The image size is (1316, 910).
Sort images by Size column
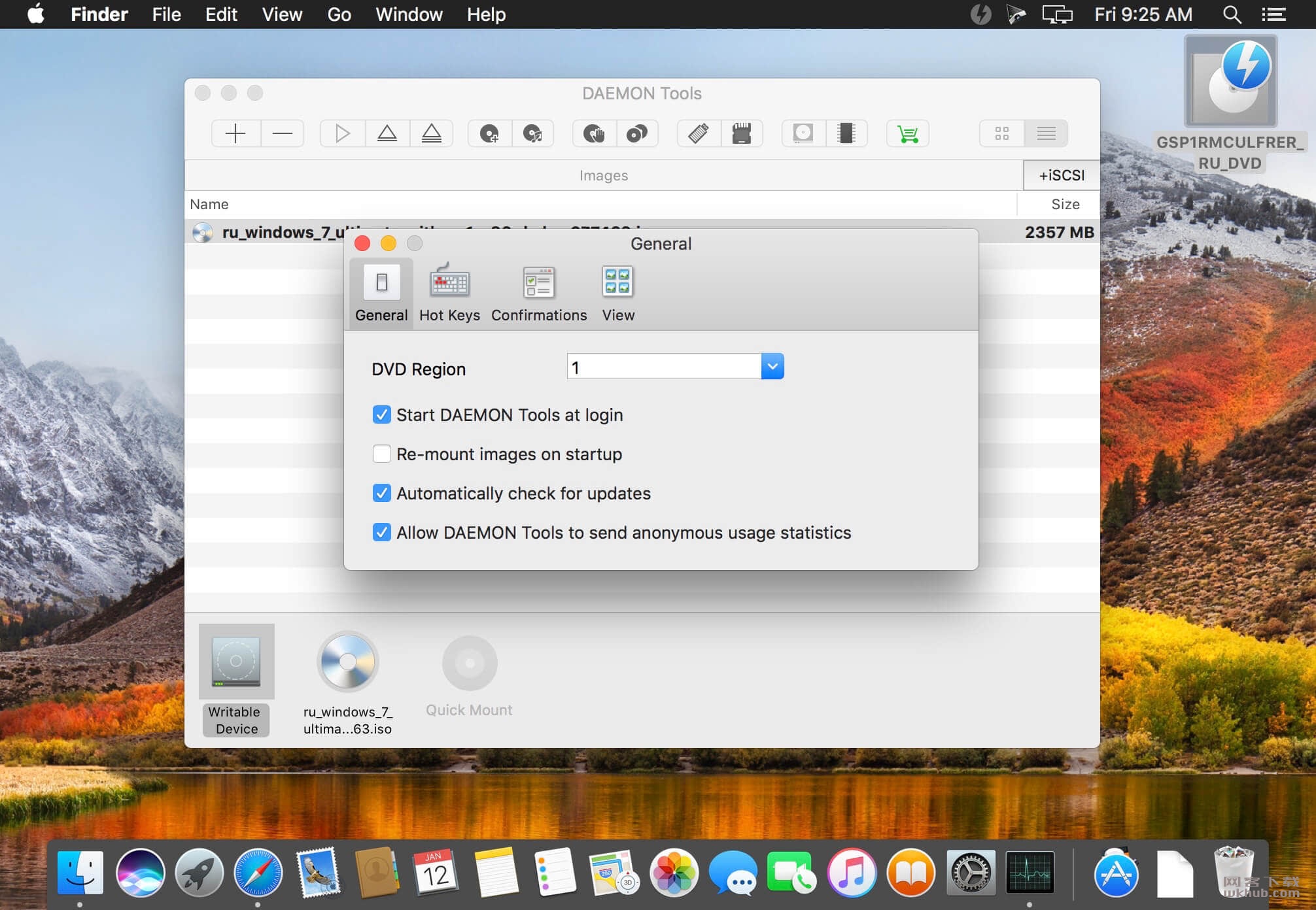click(1058, 204)
